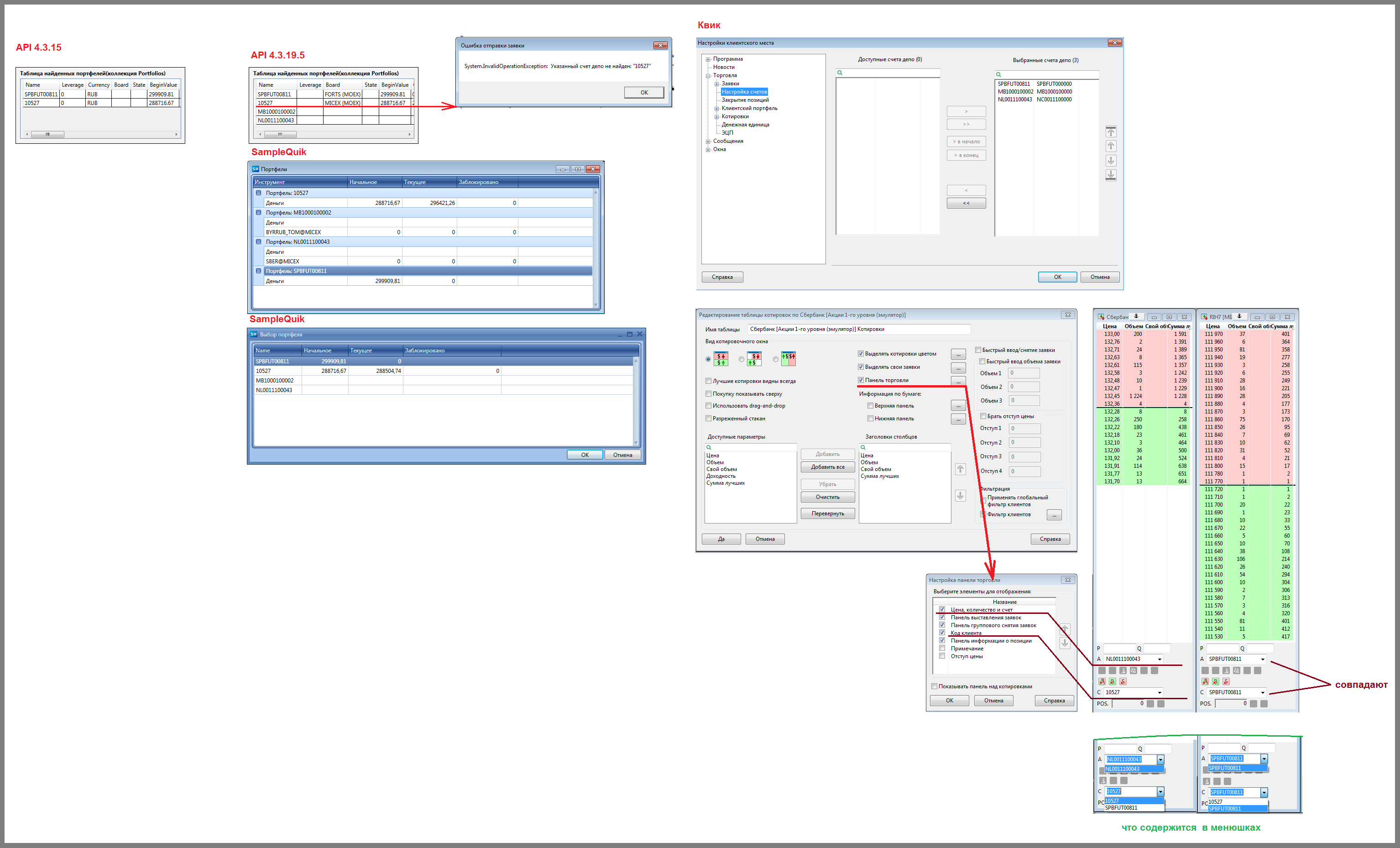Click move account to top arrow icon
This screenshot has width=1400, height=848.
(x=1111, y=132)
